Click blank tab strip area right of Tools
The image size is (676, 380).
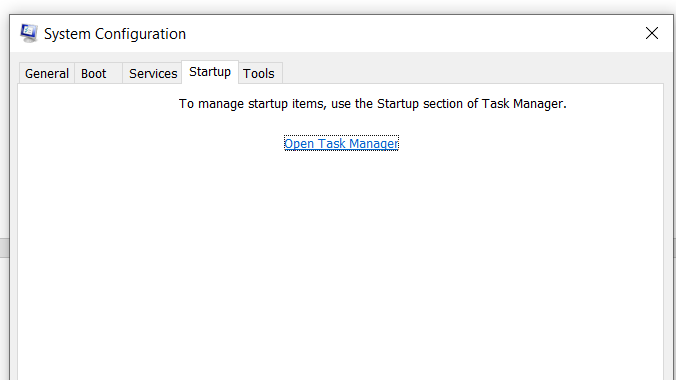coord(472,72)
